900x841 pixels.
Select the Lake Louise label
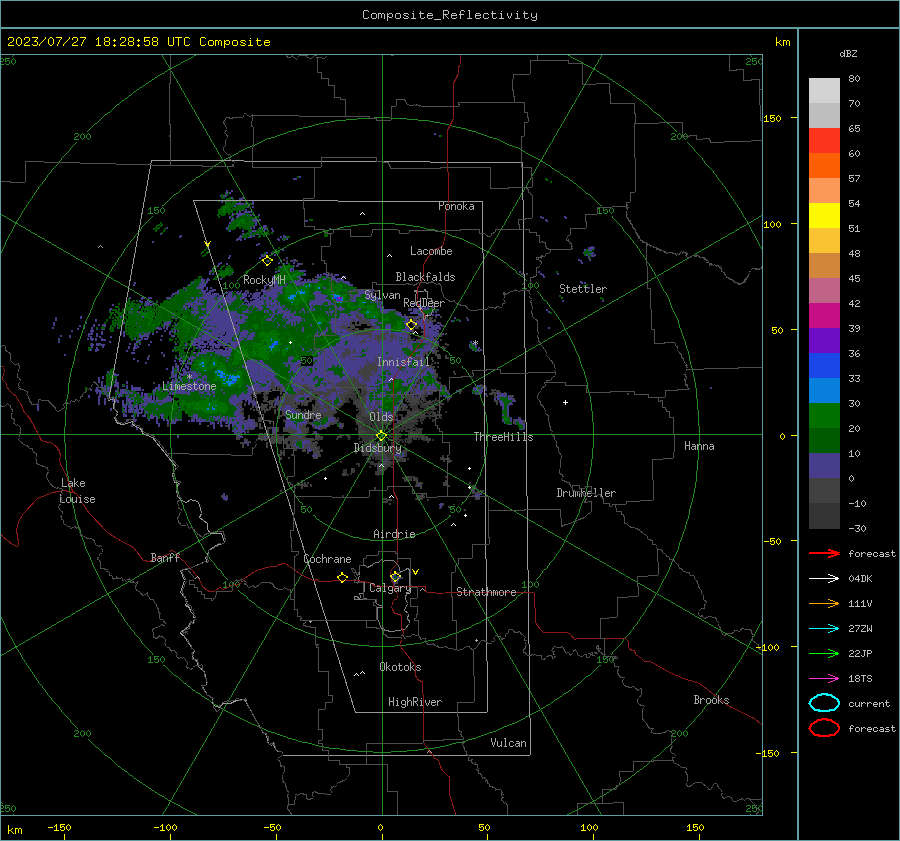[77, 491]
